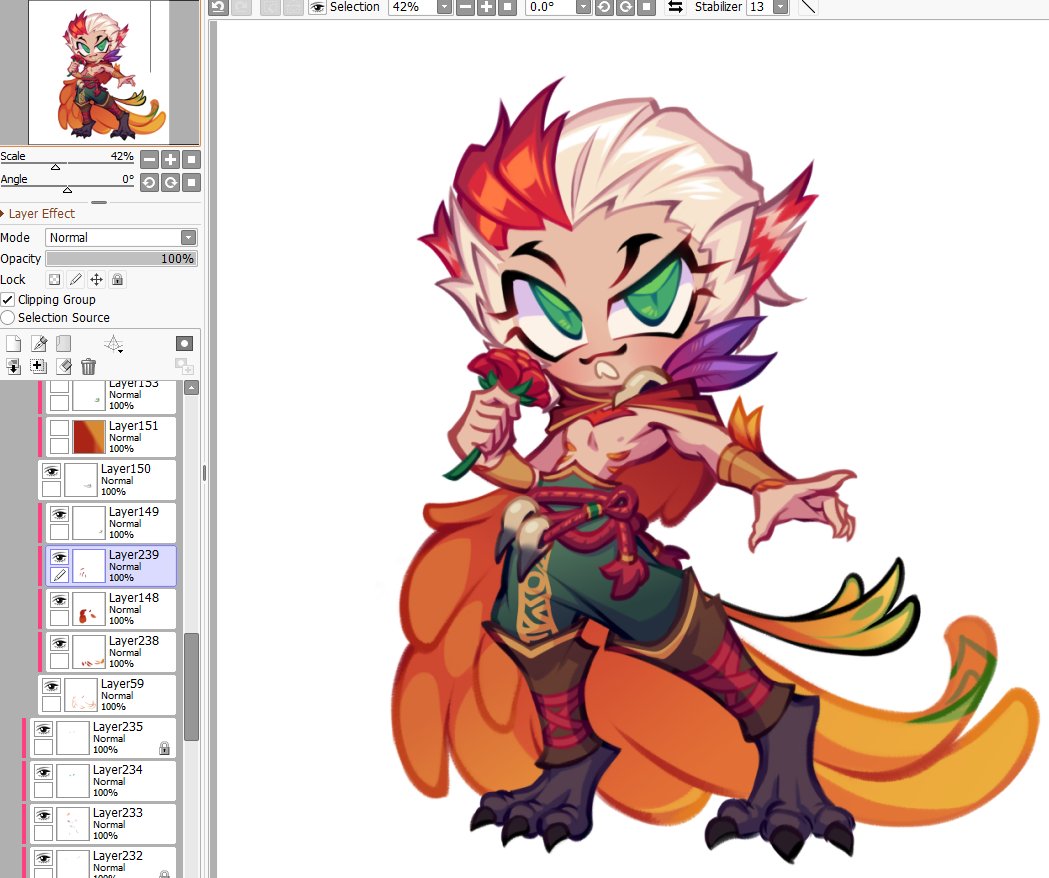Image resolution: width=1049 pixels, height=878 pixels.
Task: Hide Layer235 using its eye icon
Action: (x=43, y=729)
